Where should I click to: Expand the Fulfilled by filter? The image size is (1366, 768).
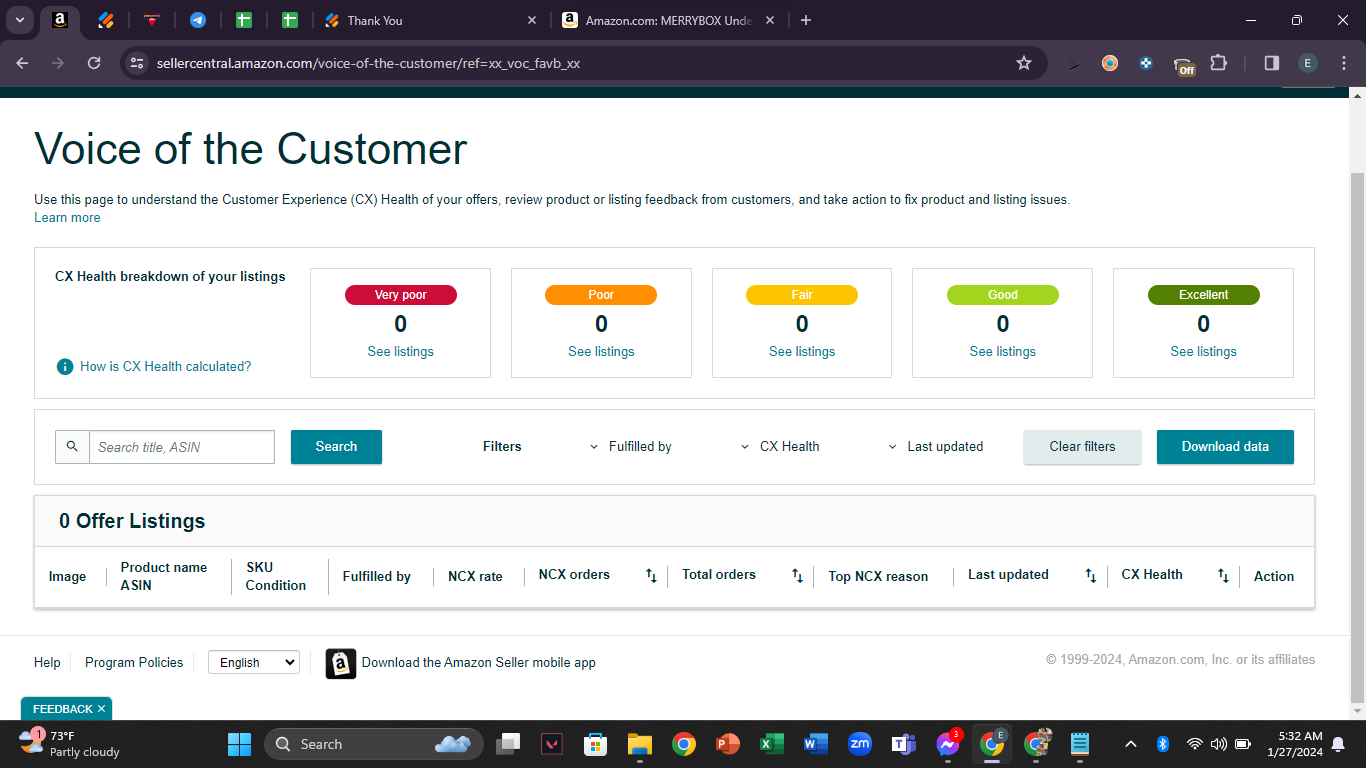pos(630,447)
